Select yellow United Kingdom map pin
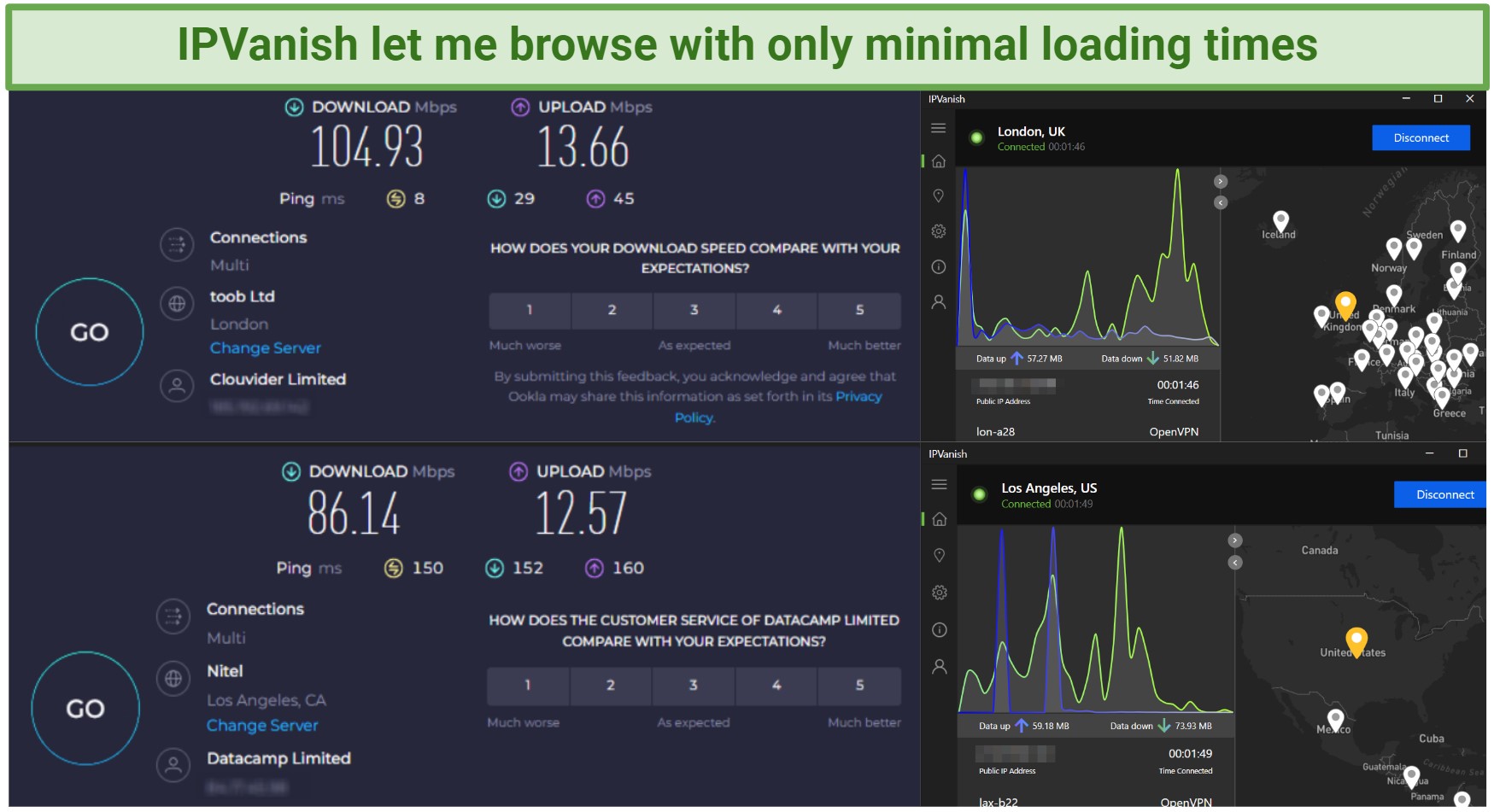1494x812 pixels. [1345, 304]
